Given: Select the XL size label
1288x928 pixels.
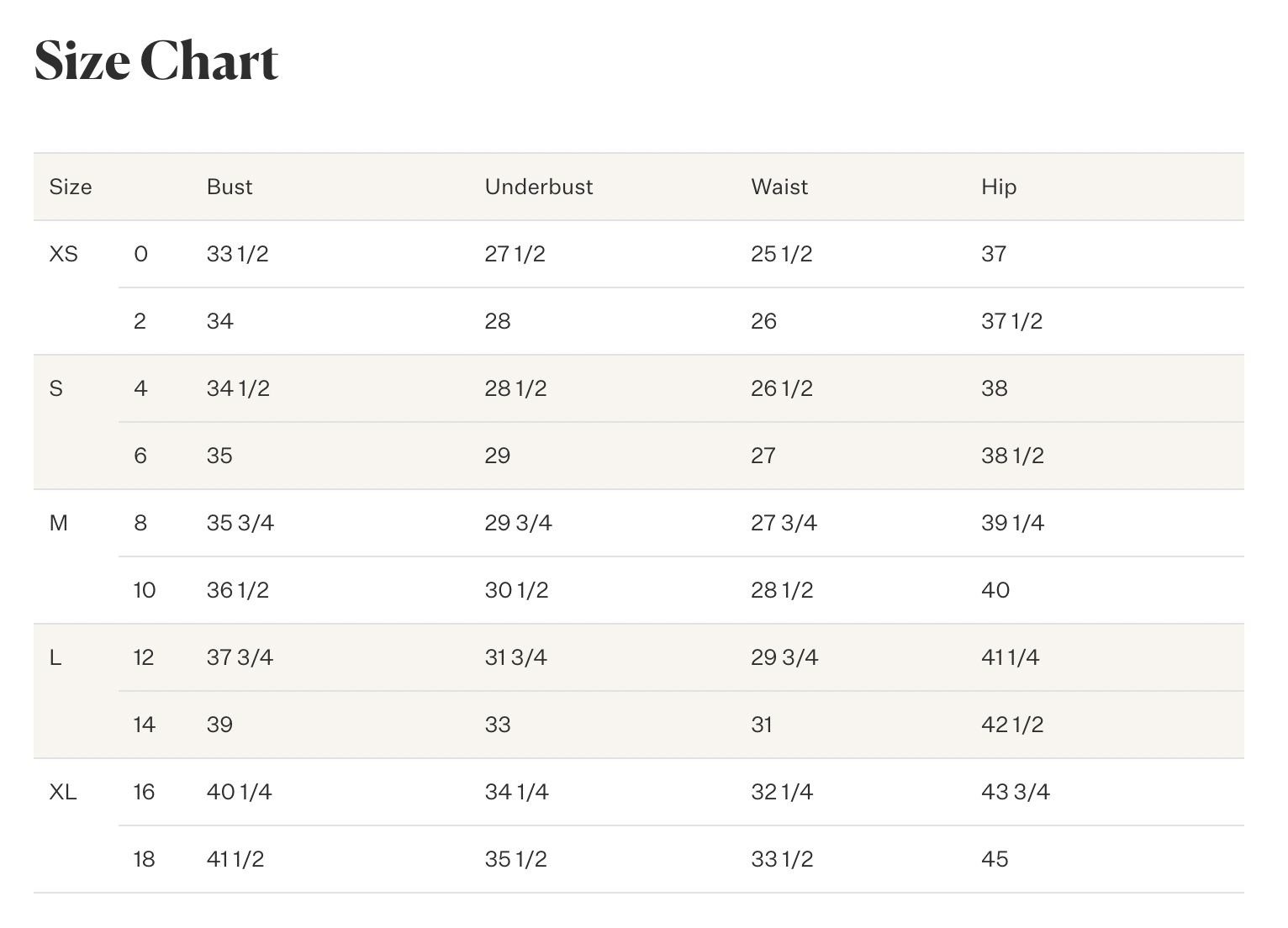Looking at the screenshot, I should point(63,792).
